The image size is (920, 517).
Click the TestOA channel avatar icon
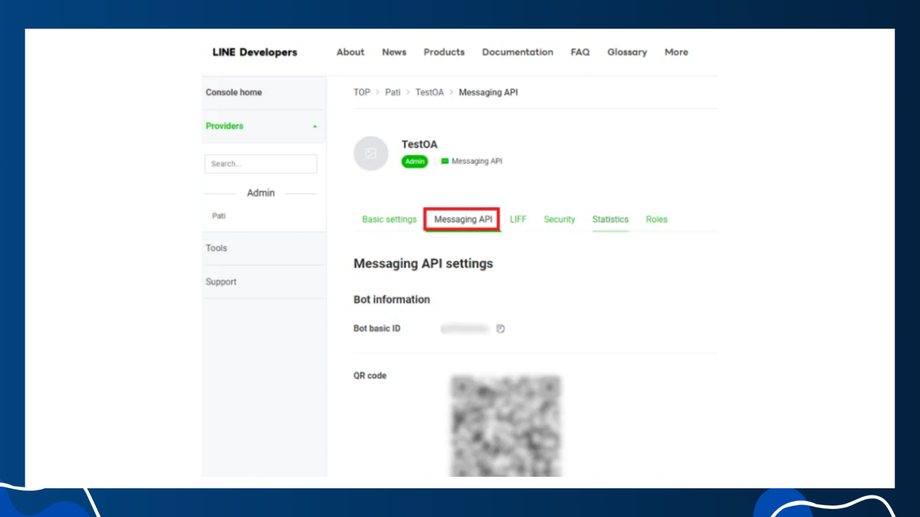click(x=371, y=153)
